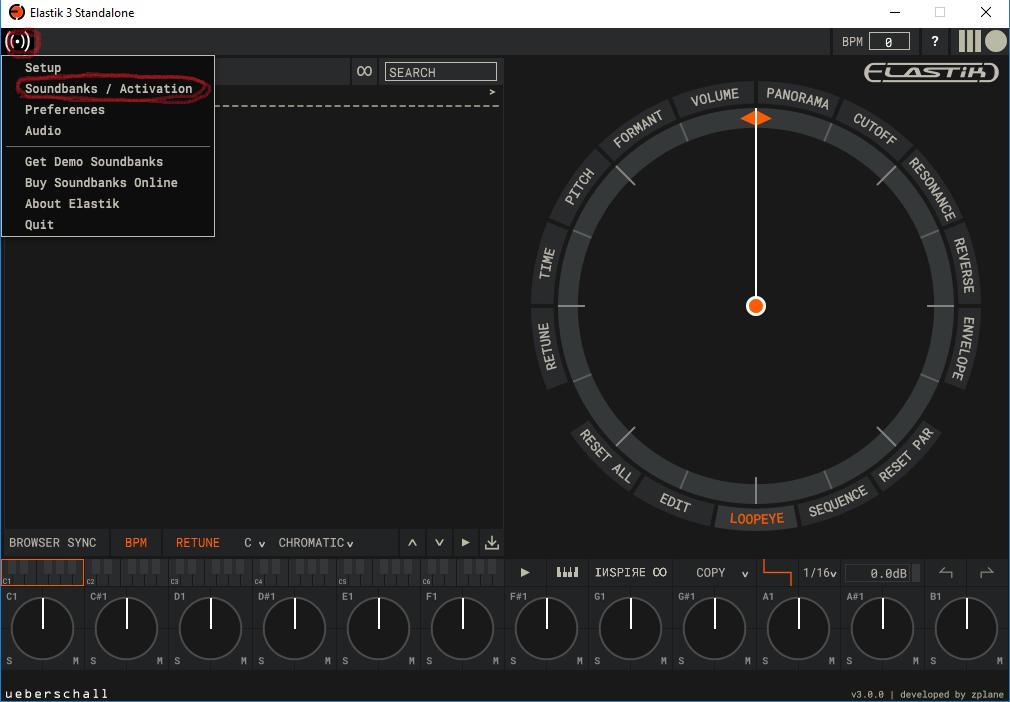Toggle BROWSER SYNC
The width and height of the screenshot is (1010, 702).
[x=53, y=543]
